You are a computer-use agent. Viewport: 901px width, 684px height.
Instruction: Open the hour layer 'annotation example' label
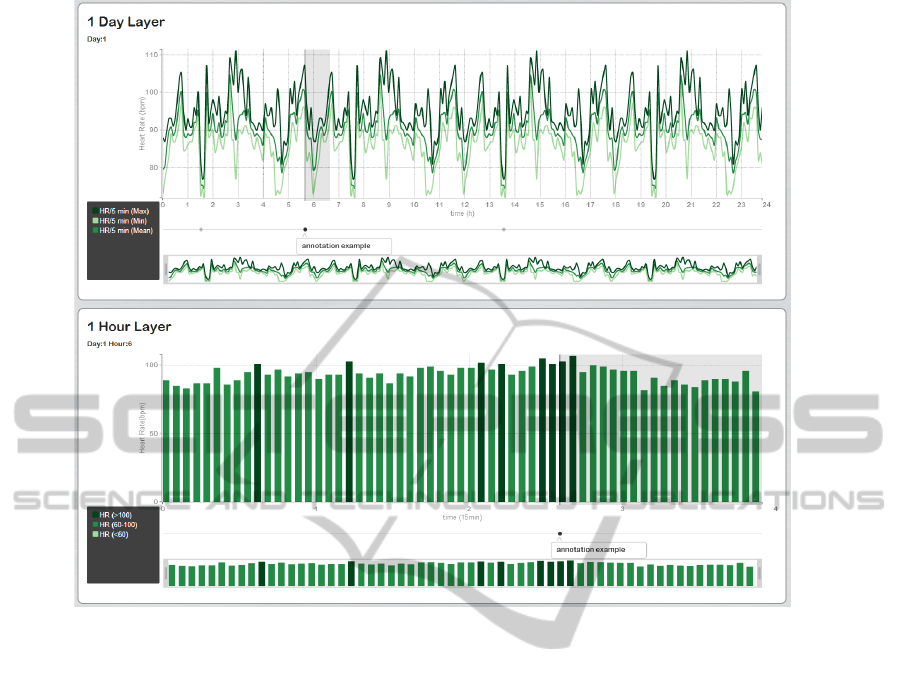pos(598,550)
